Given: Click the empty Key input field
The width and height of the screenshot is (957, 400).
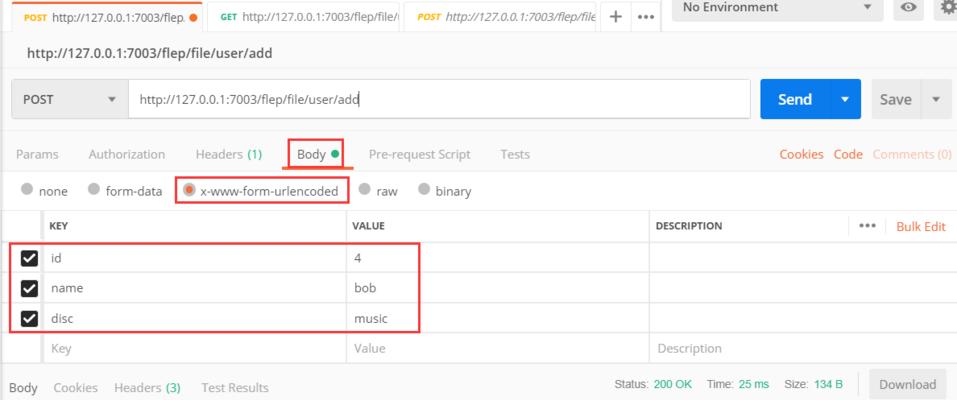Looking at the screenshot, I should coord(195,348).
